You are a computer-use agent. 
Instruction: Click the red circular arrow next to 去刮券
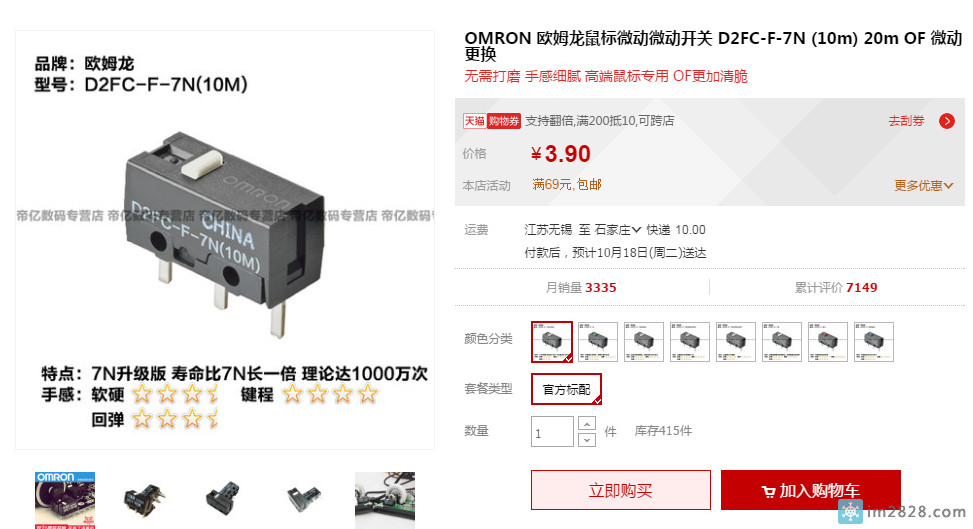[x=946, y=121]
